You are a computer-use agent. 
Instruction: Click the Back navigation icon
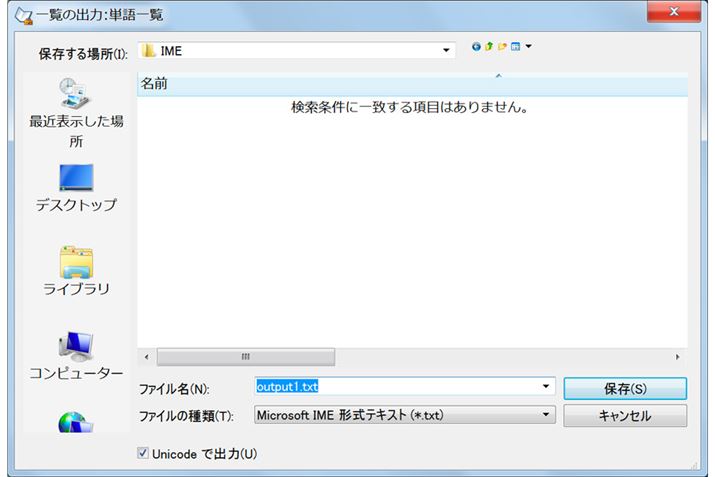(476, 47)
